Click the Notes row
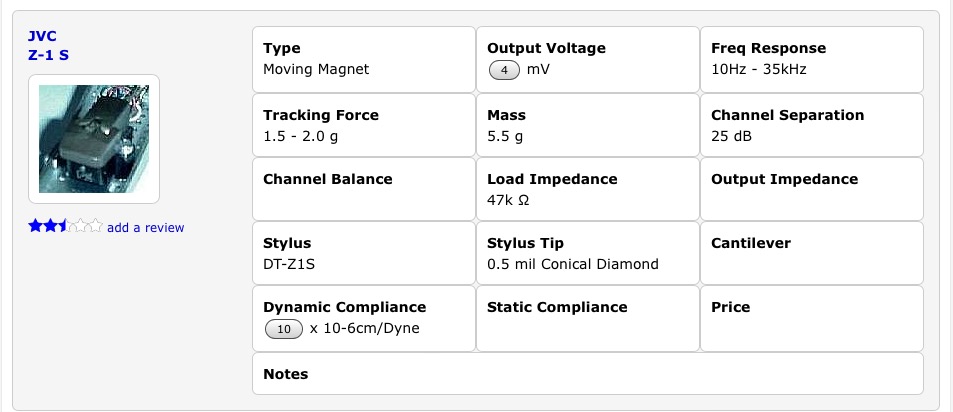 click(587, 374)
